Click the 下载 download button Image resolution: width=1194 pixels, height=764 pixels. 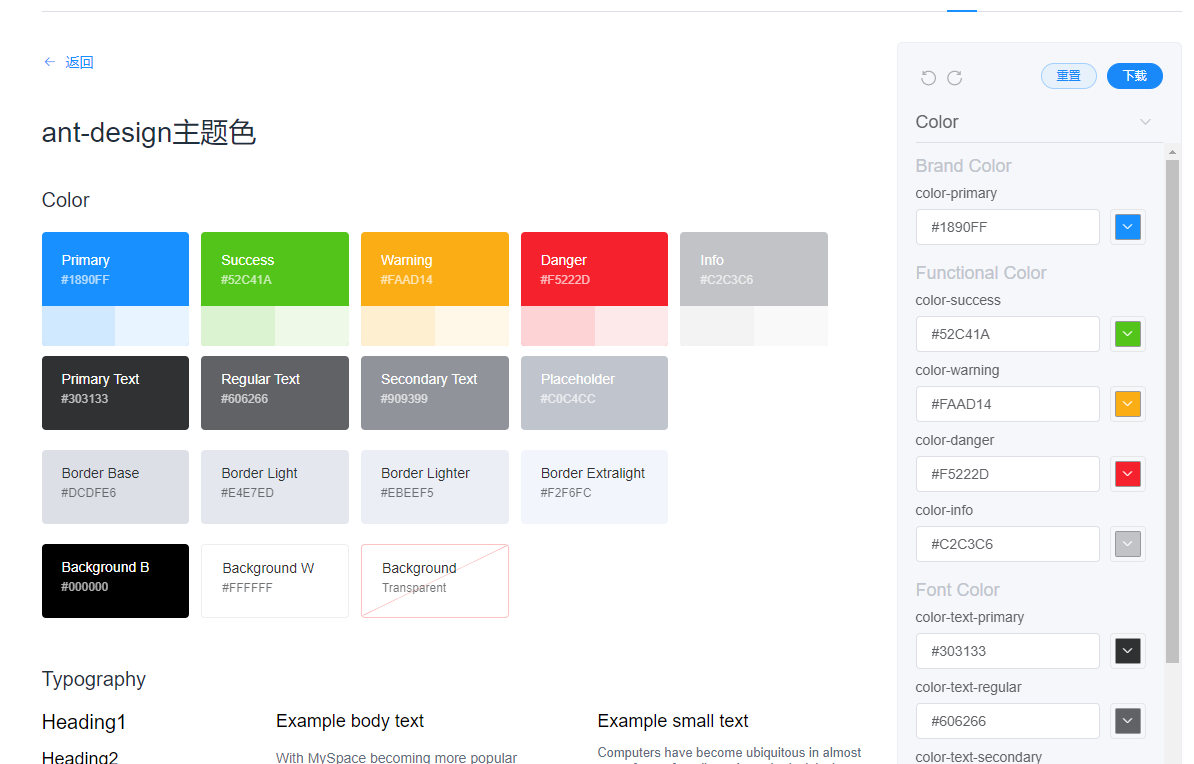(1135, 76)
